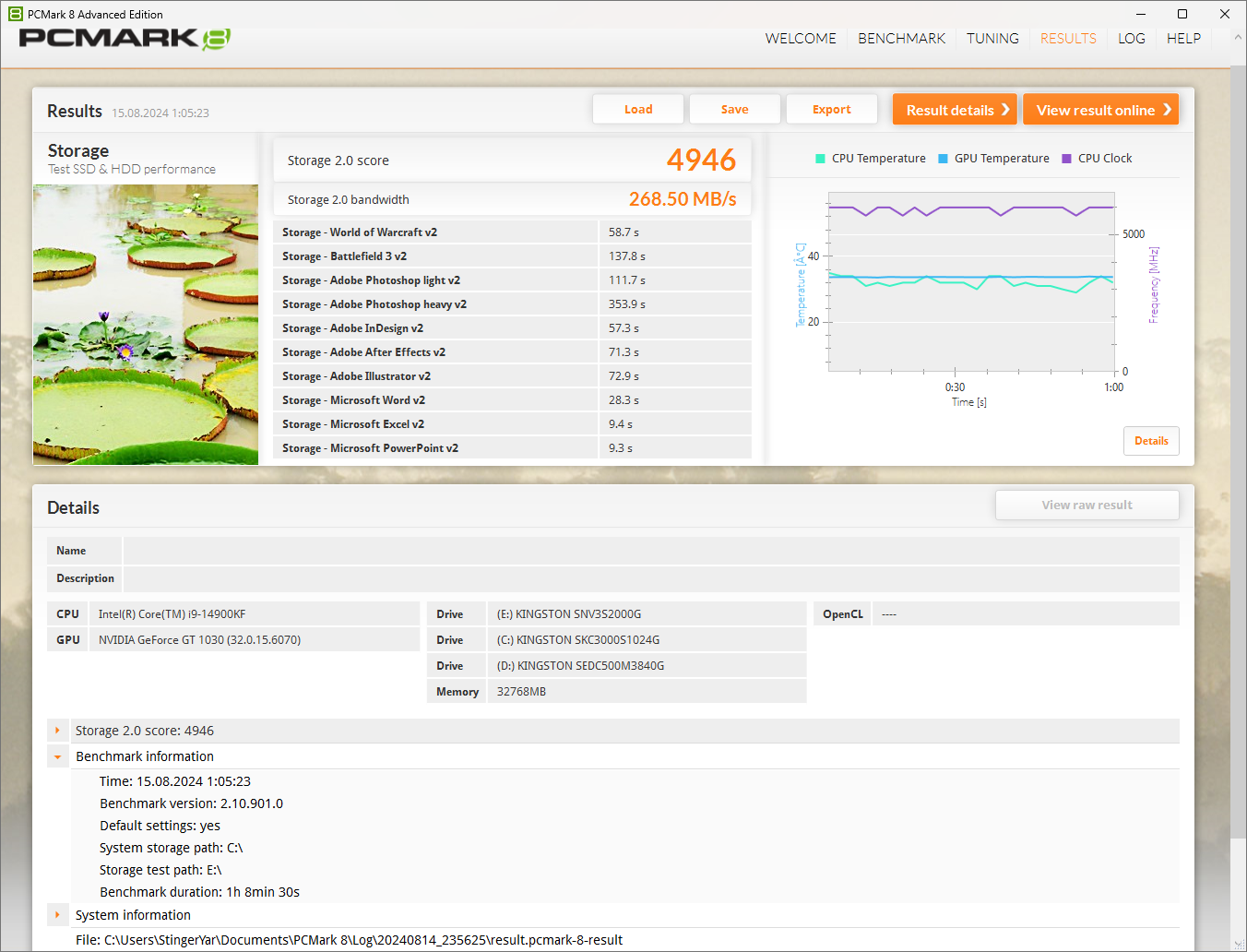The height and width of the screenshot is (952, 1247).
Task: Click the Time: 15.08.2024 1:05:23 line
Action: [x=175, y=781]
